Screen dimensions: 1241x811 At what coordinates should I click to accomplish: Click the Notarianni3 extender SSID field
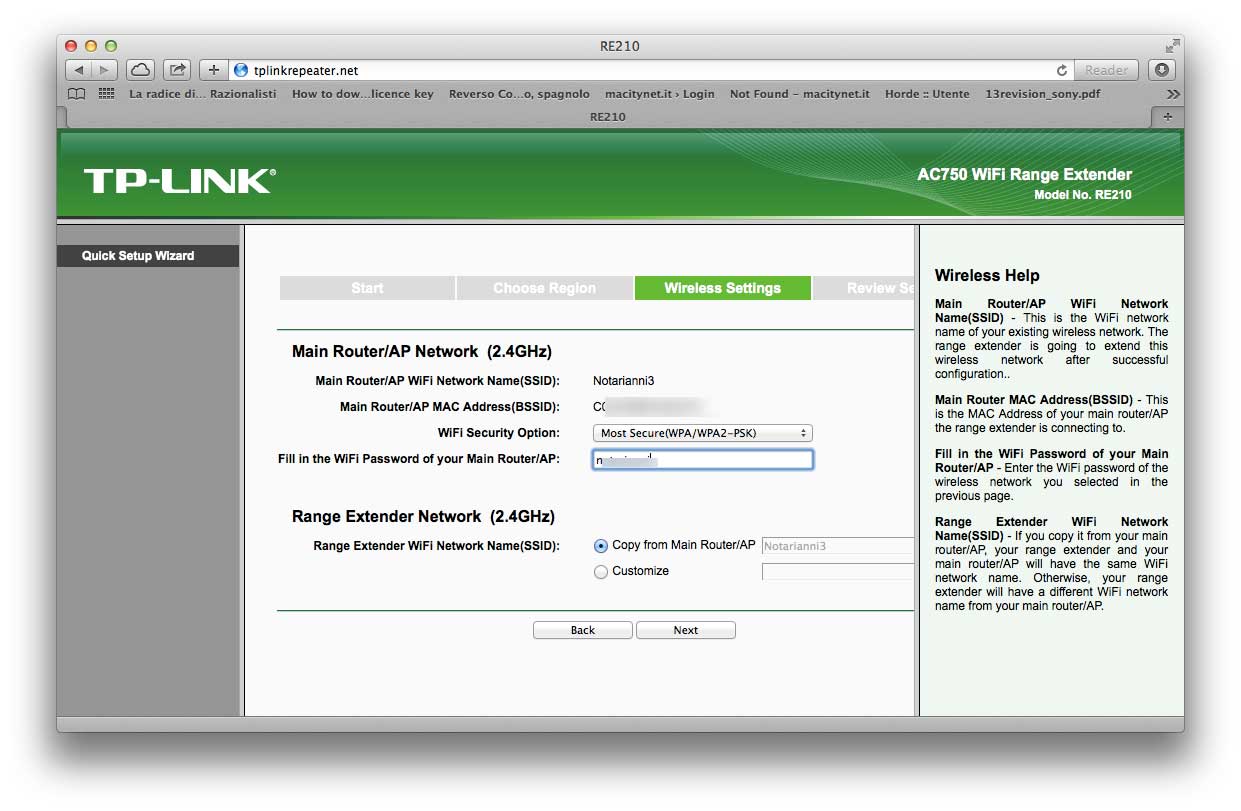tap(838, 546)
